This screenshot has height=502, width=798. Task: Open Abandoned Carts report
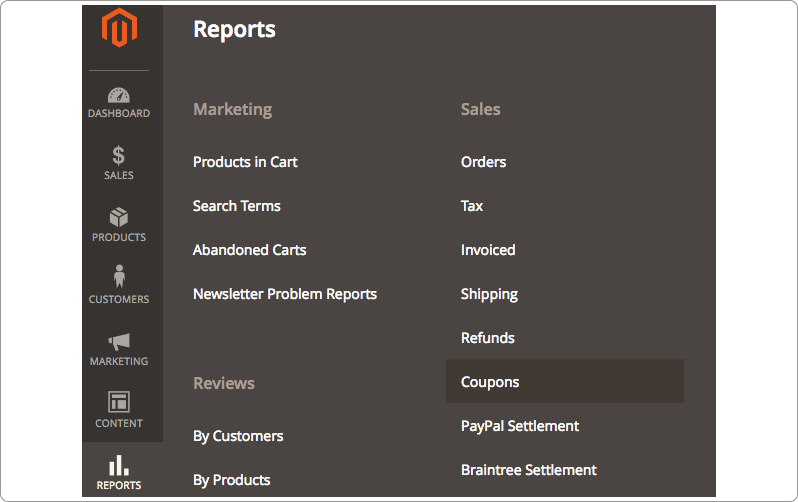point(249,250)
